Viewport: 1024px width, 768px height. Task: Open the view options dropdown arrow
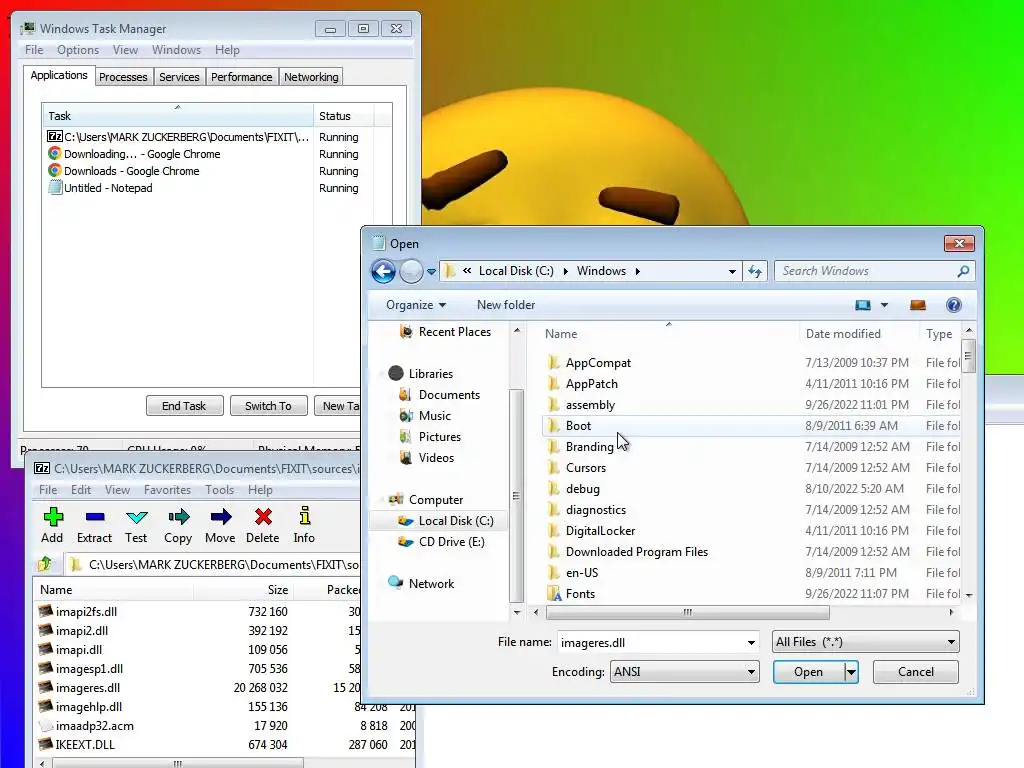[x=884, y=305]
